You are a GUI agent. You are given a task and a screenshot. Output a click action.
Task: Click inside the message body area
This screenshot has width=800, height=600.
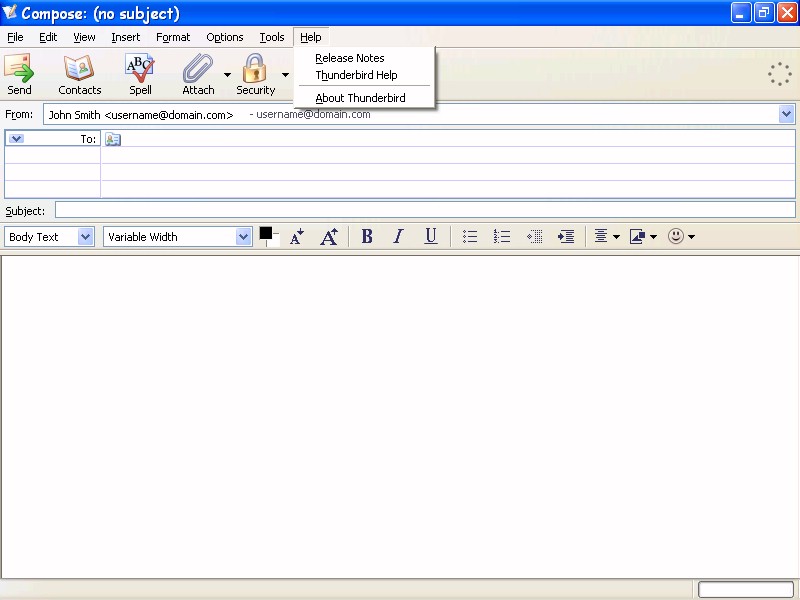click(399, 417)
